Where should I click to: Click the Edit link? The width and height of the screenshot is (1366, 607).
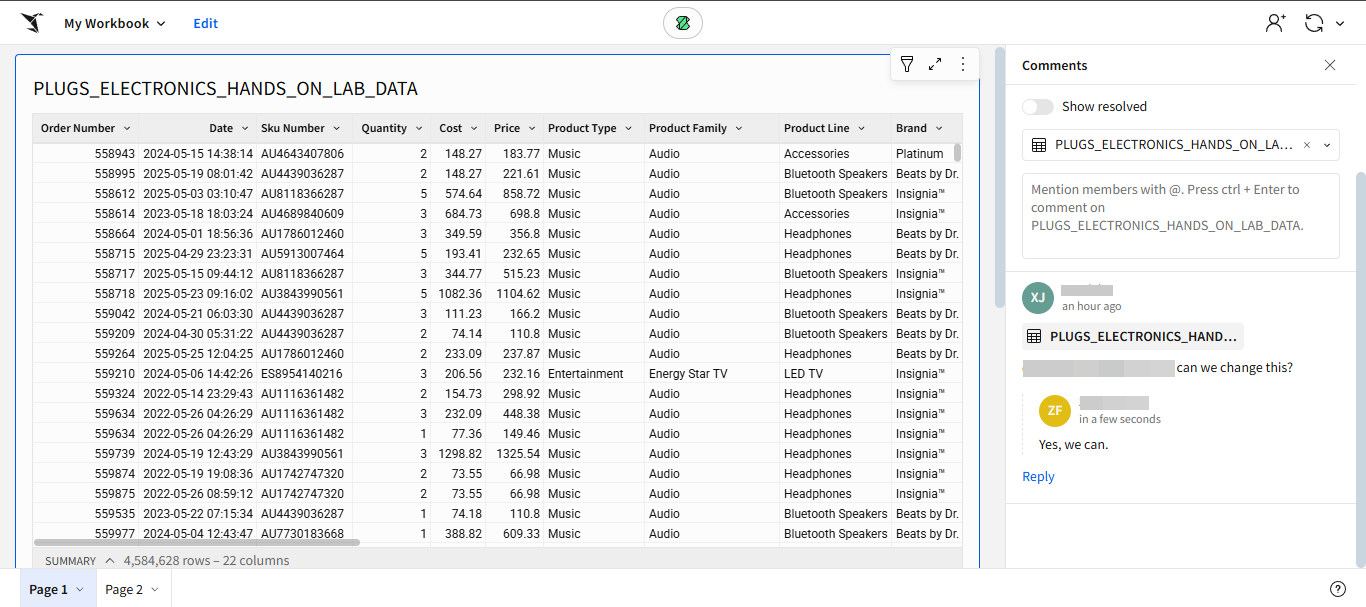click(x=206, y=23)
